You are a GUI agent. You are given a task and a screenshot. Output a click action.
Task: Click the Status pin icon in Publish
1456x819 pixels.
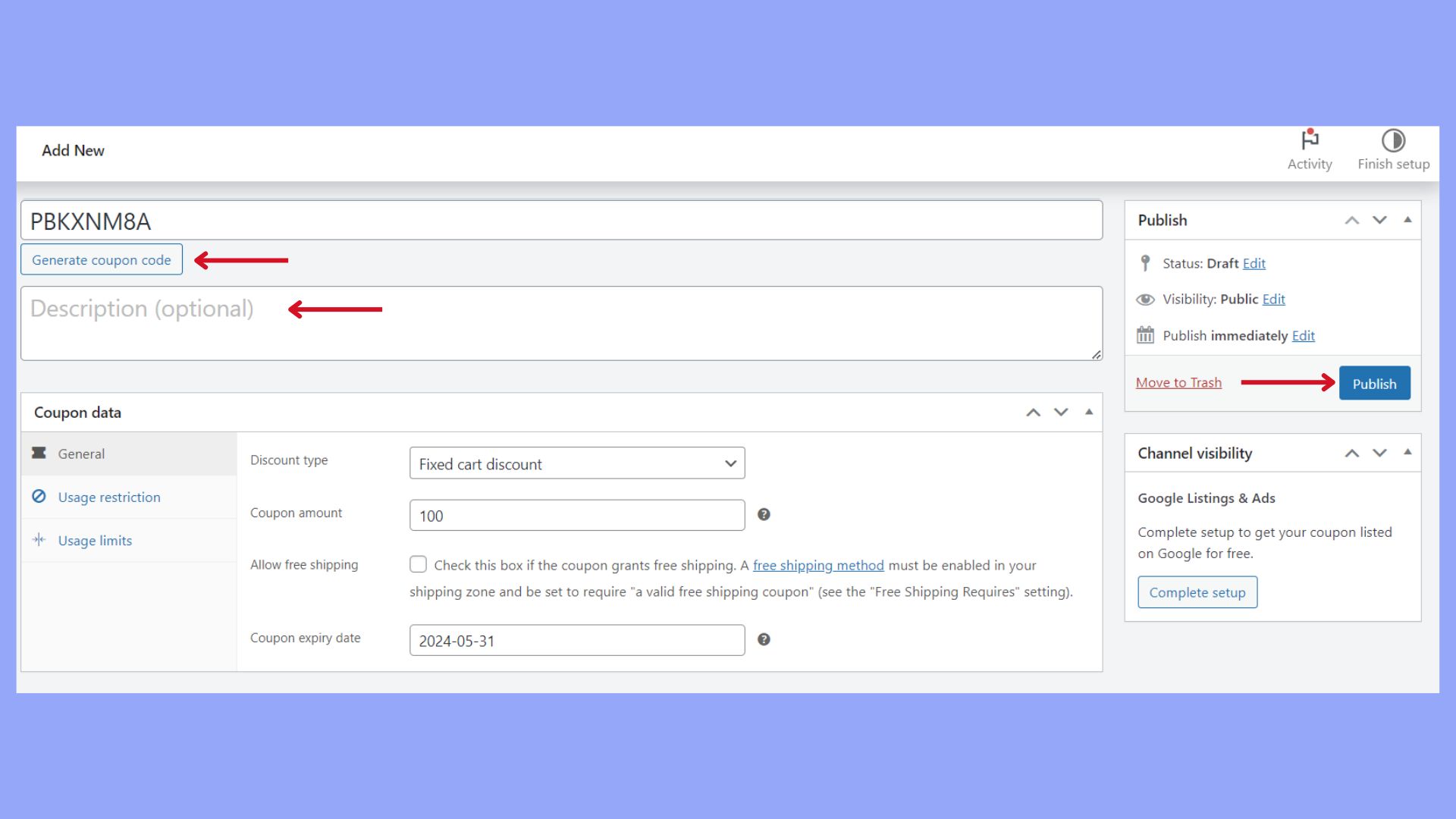tap(1145, 263)
